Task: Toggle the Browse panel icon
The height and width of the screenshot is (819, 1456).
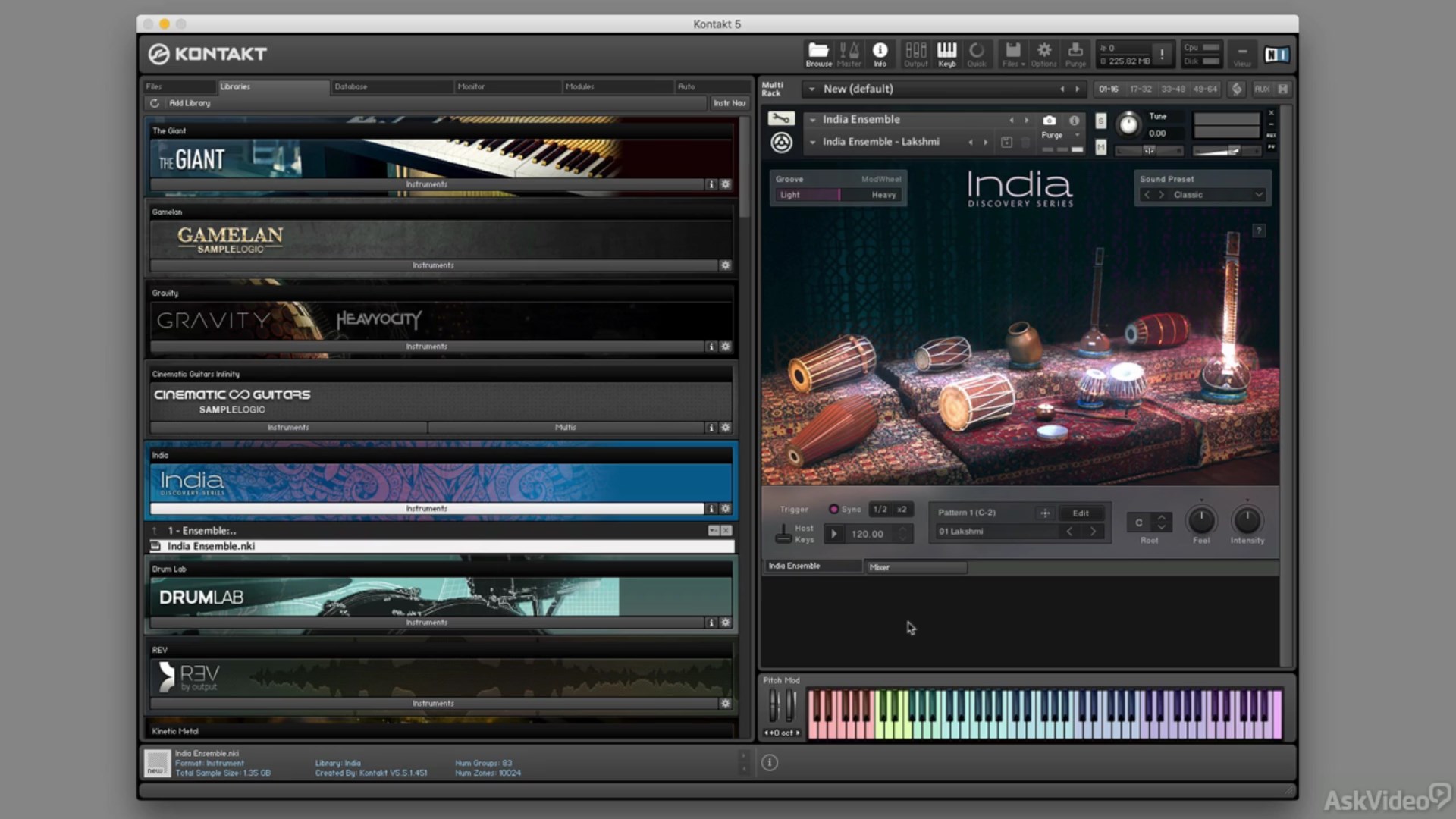Action: (x=818, y=54)
